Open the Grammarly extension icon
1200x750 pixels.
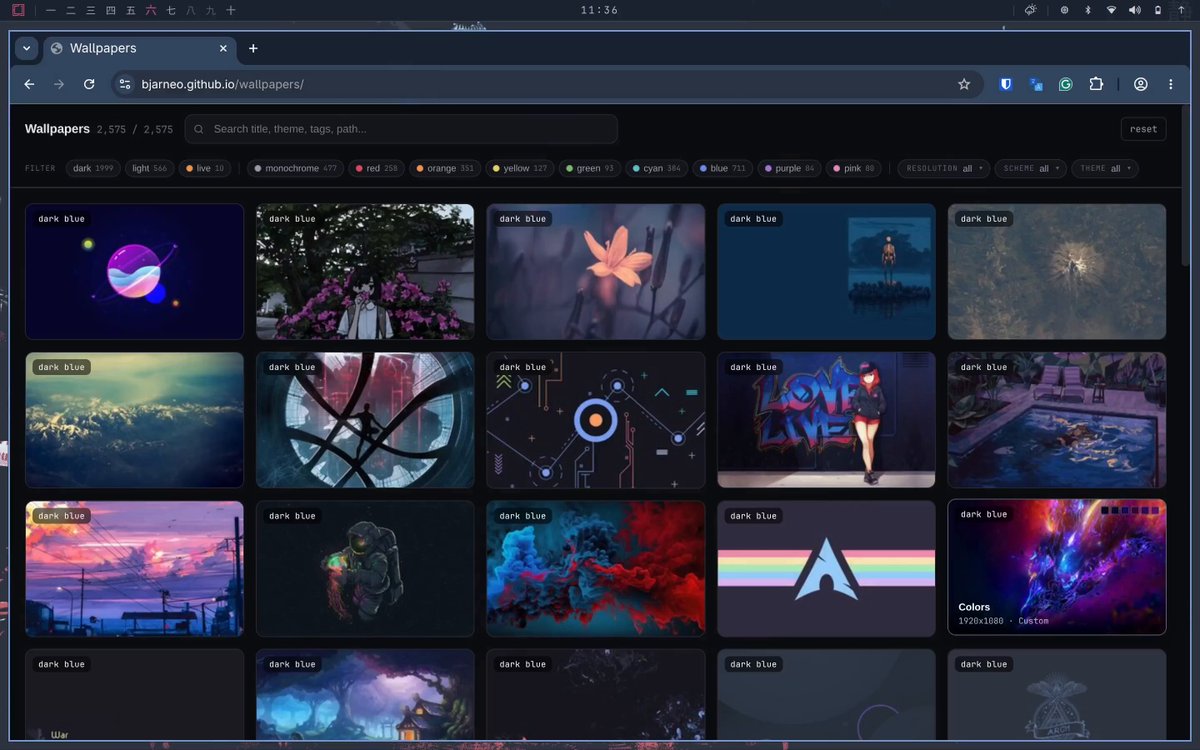[x=1066, y=85]
